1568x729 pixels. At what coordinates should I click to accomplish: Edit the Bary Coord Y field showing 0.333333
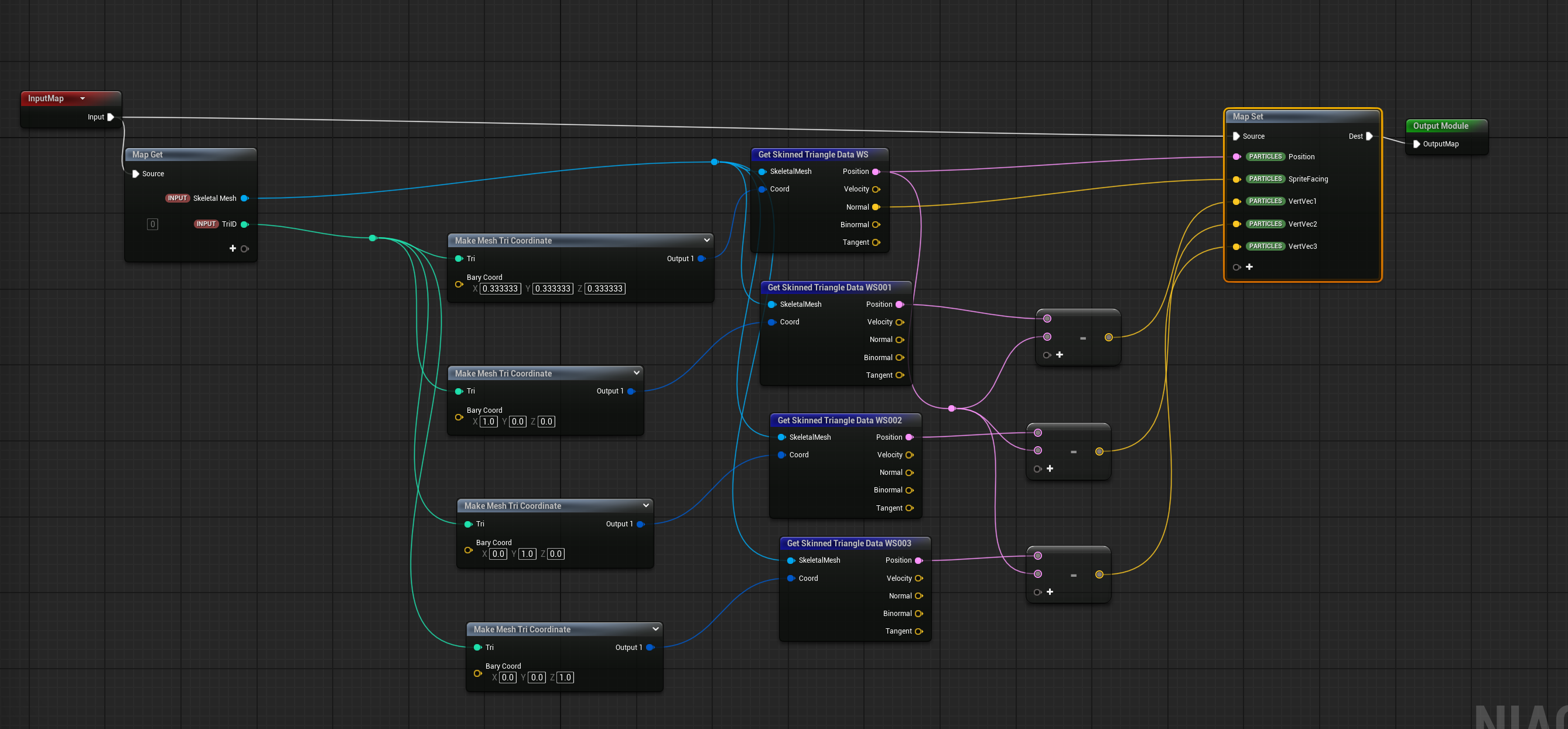click(x=553, y=289)
